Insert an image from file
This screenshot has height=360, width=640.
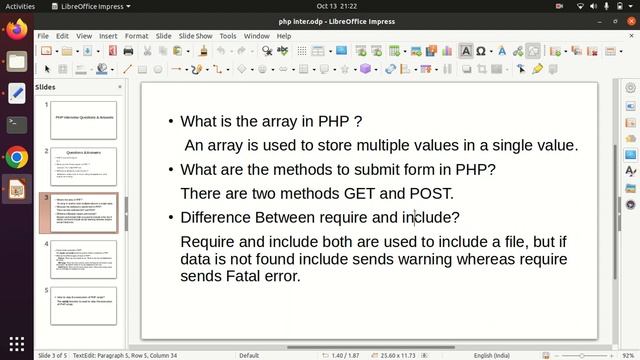point(416,51)
